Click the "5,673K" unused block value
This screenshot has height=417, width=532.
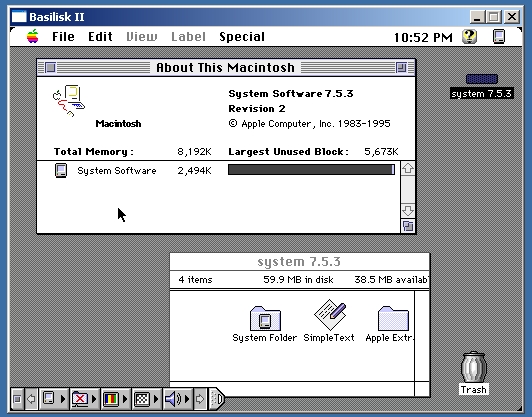[381, 152]
